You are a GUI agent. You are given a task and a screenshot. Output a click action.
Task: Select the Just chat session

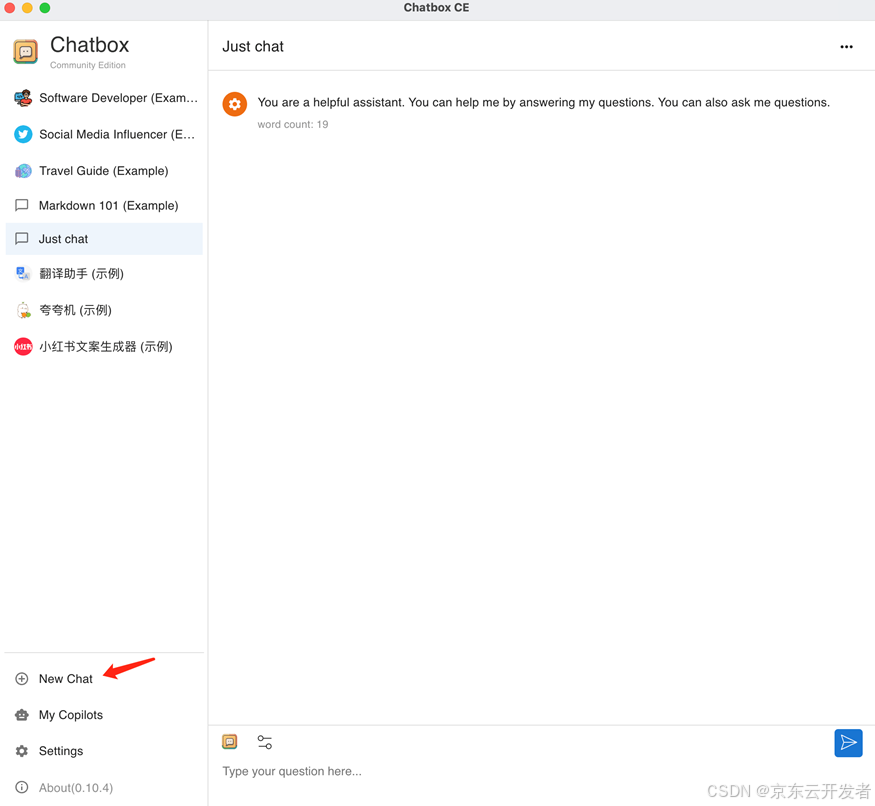(104, 239)
